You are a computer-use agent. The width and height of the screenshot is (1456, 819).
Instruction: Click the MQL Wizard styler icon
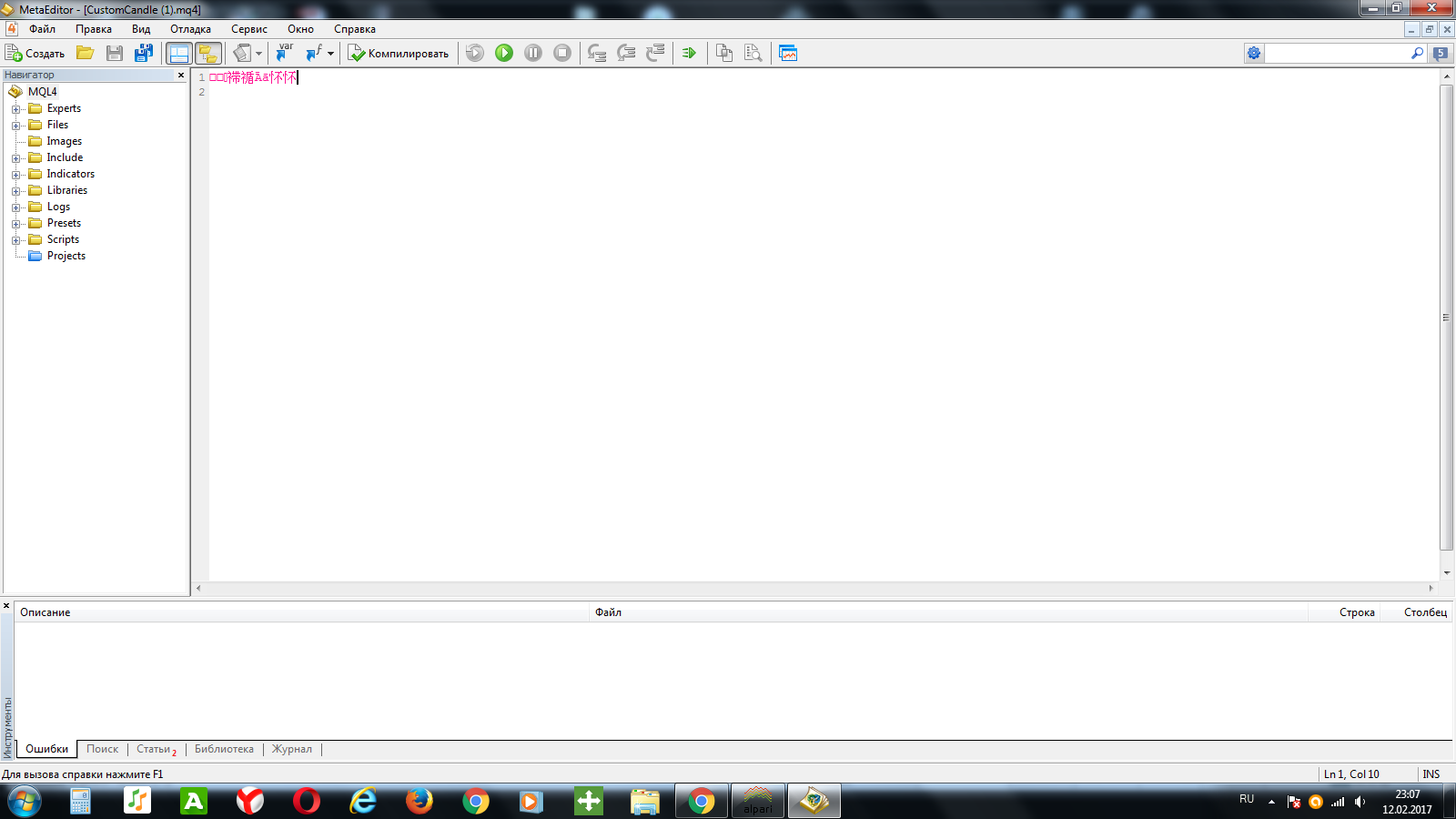point(242,53)
